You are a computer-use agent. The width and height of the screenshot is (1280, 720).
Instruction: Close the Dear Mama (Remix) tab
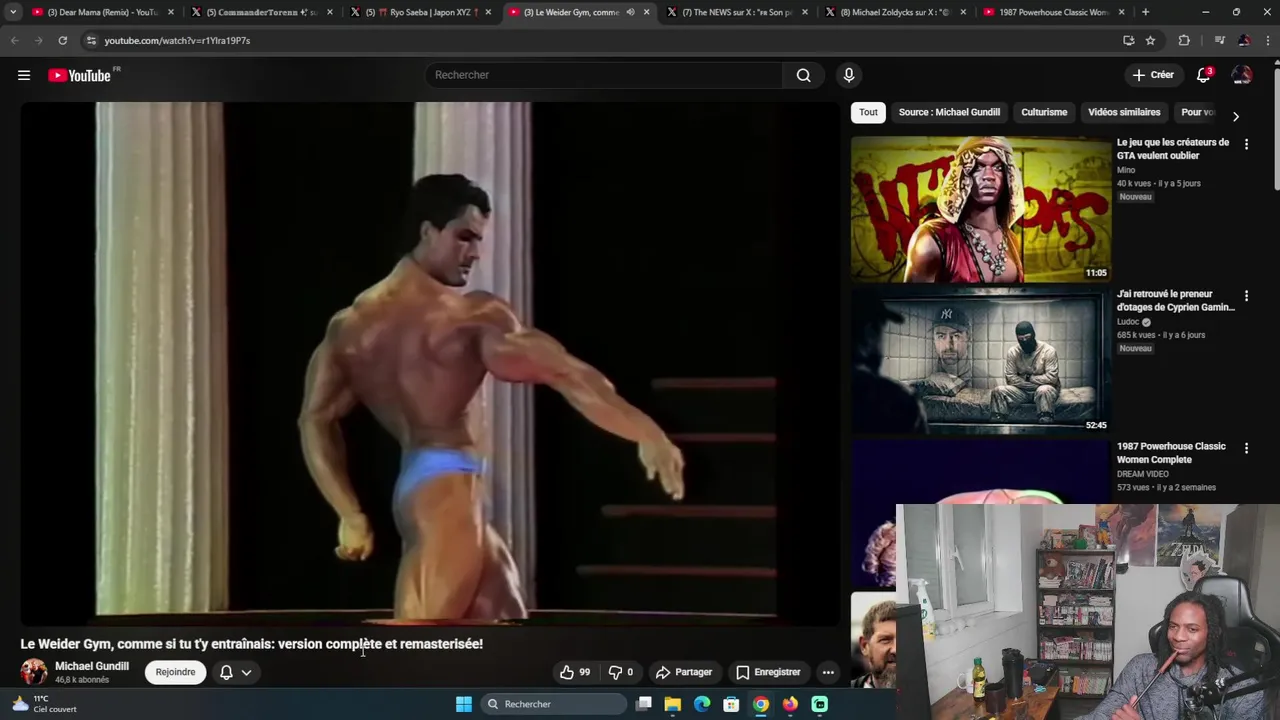point(171,12)
